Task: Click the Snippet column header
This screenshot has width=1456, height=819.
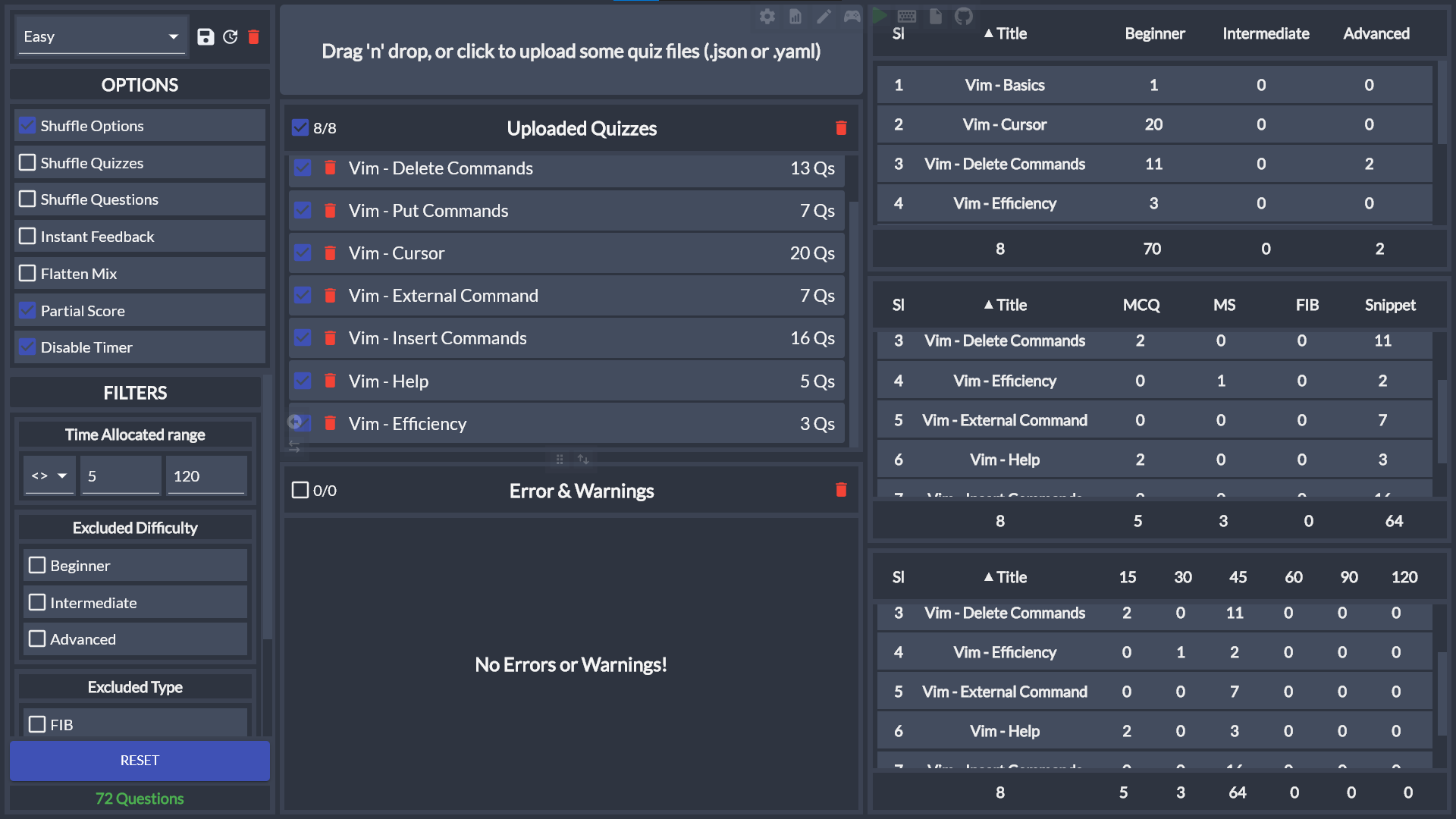Action: (1389, 305)
